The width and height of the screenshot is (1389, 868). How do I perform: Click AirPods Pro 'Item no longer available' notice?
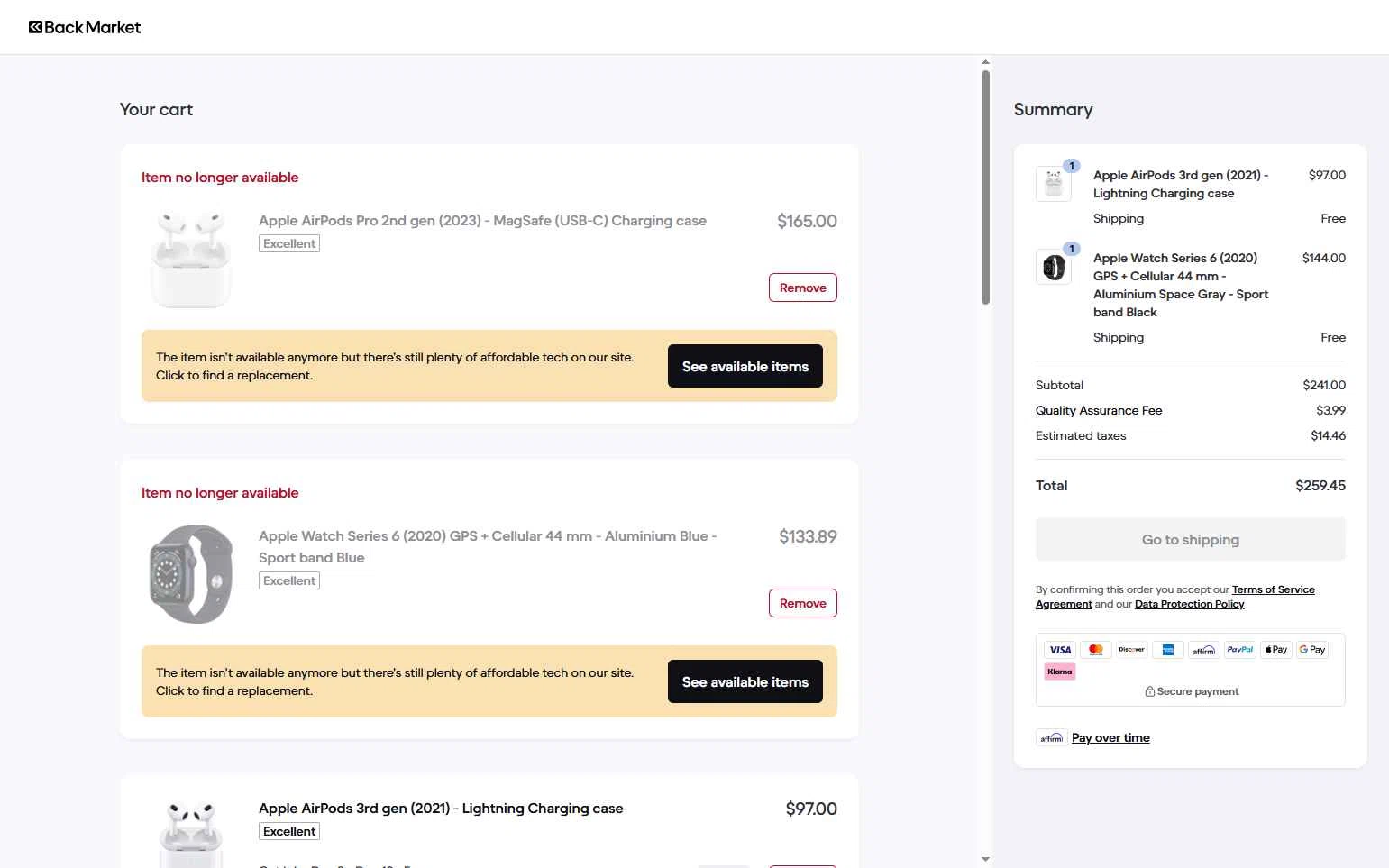pyautogui.click(x=220, y=178)
